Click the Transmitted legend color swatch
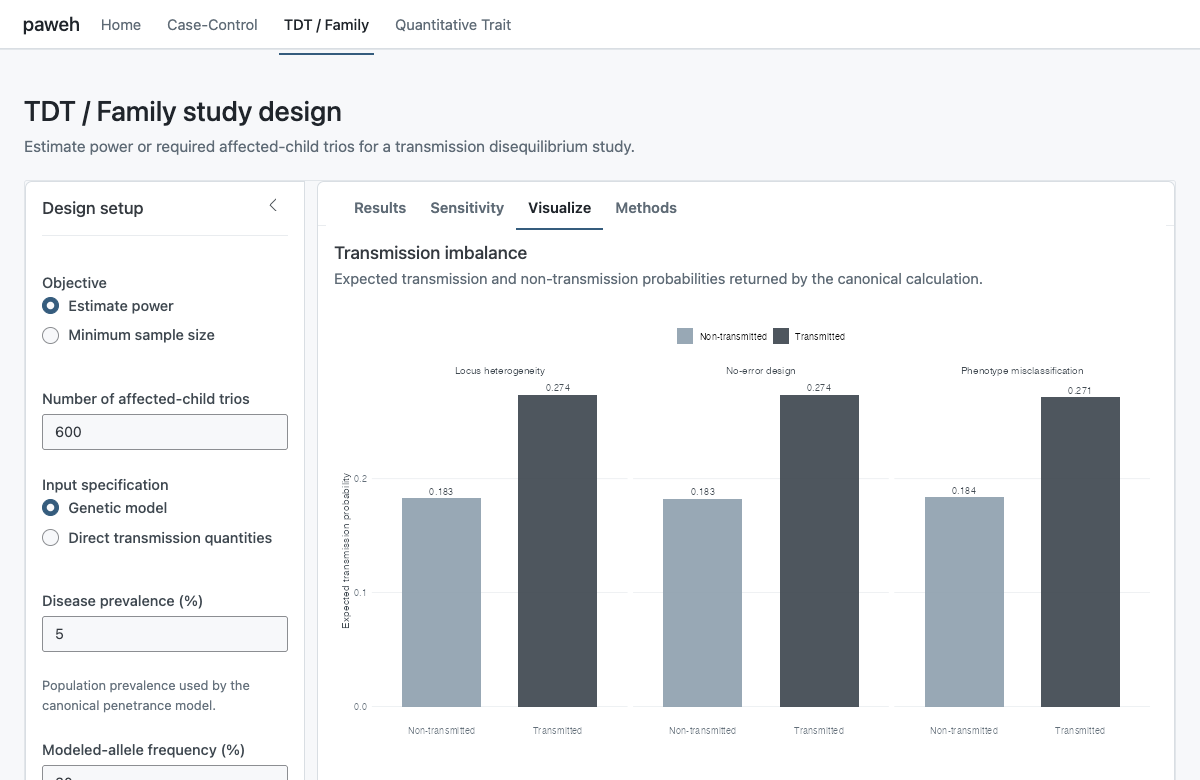1200x780 pixels. 781,336
